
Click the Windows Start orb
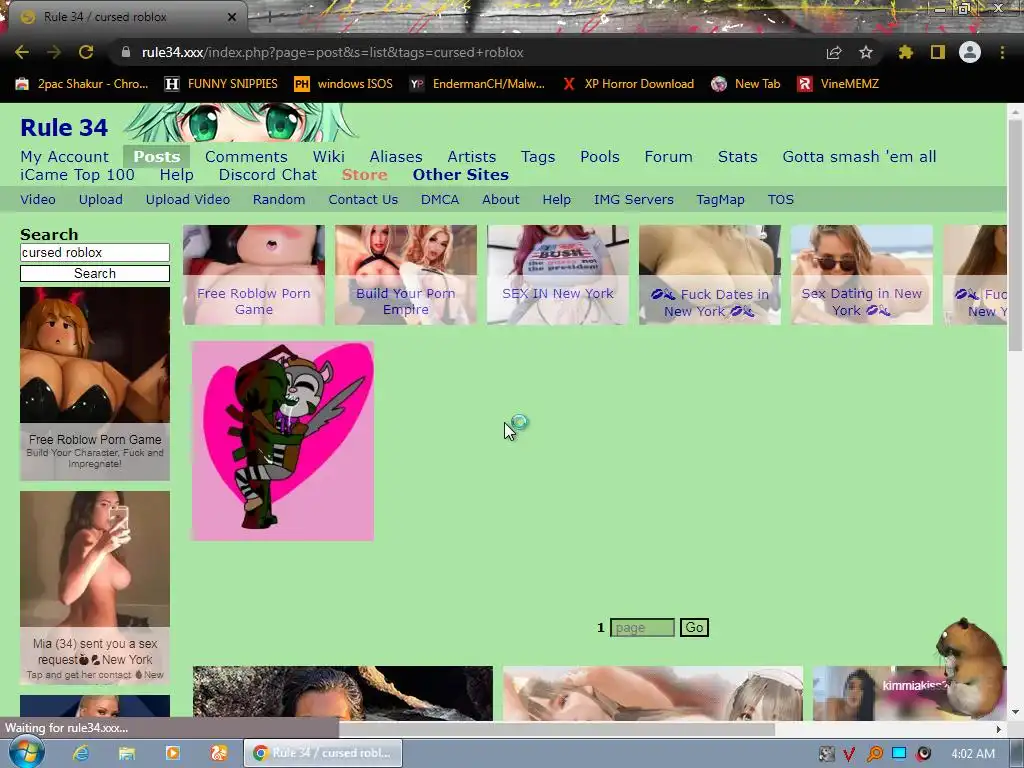coord(26,753)
